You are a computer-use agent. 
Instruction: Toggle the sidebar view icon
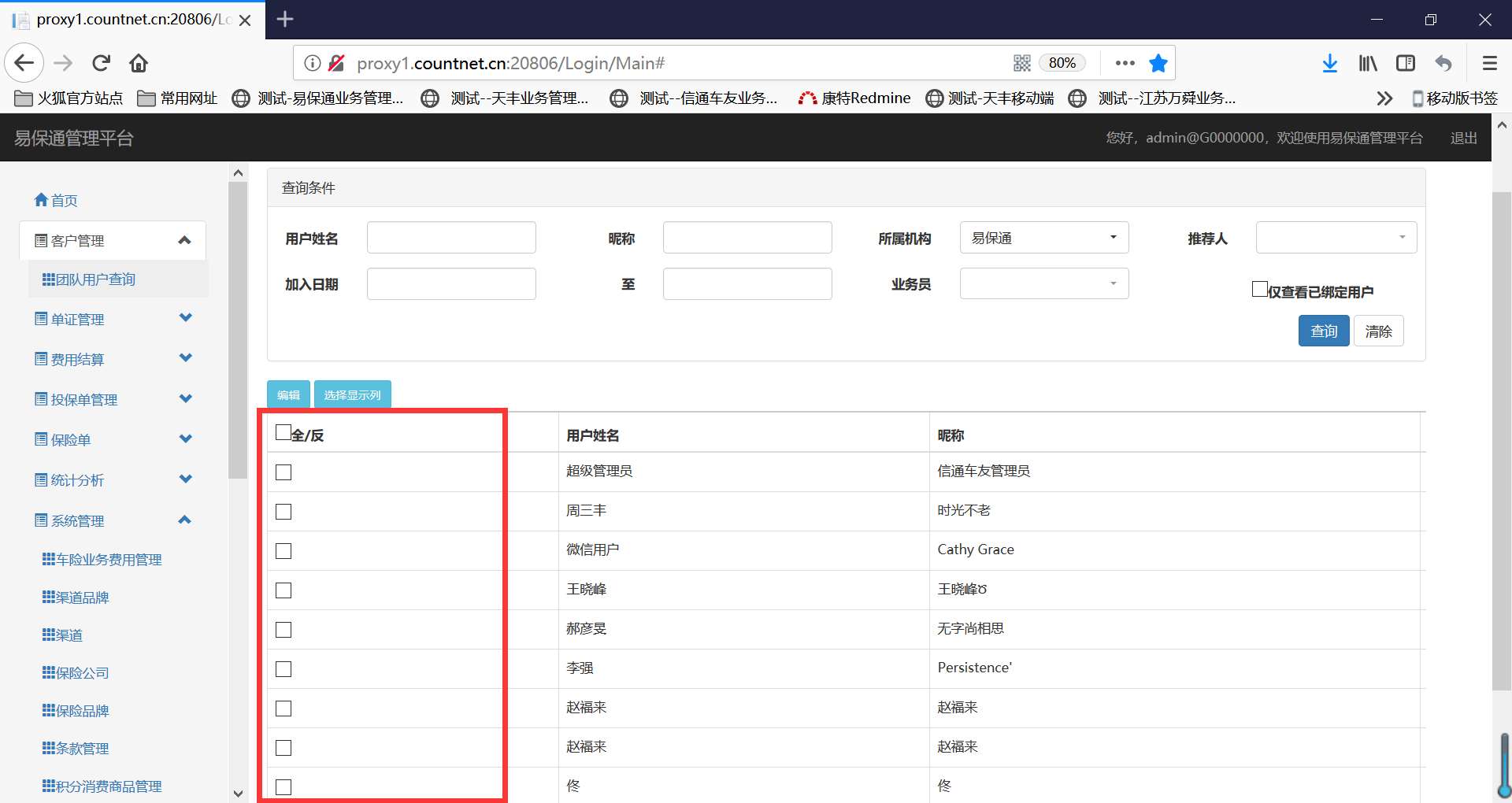click(x=1405, y=63)
